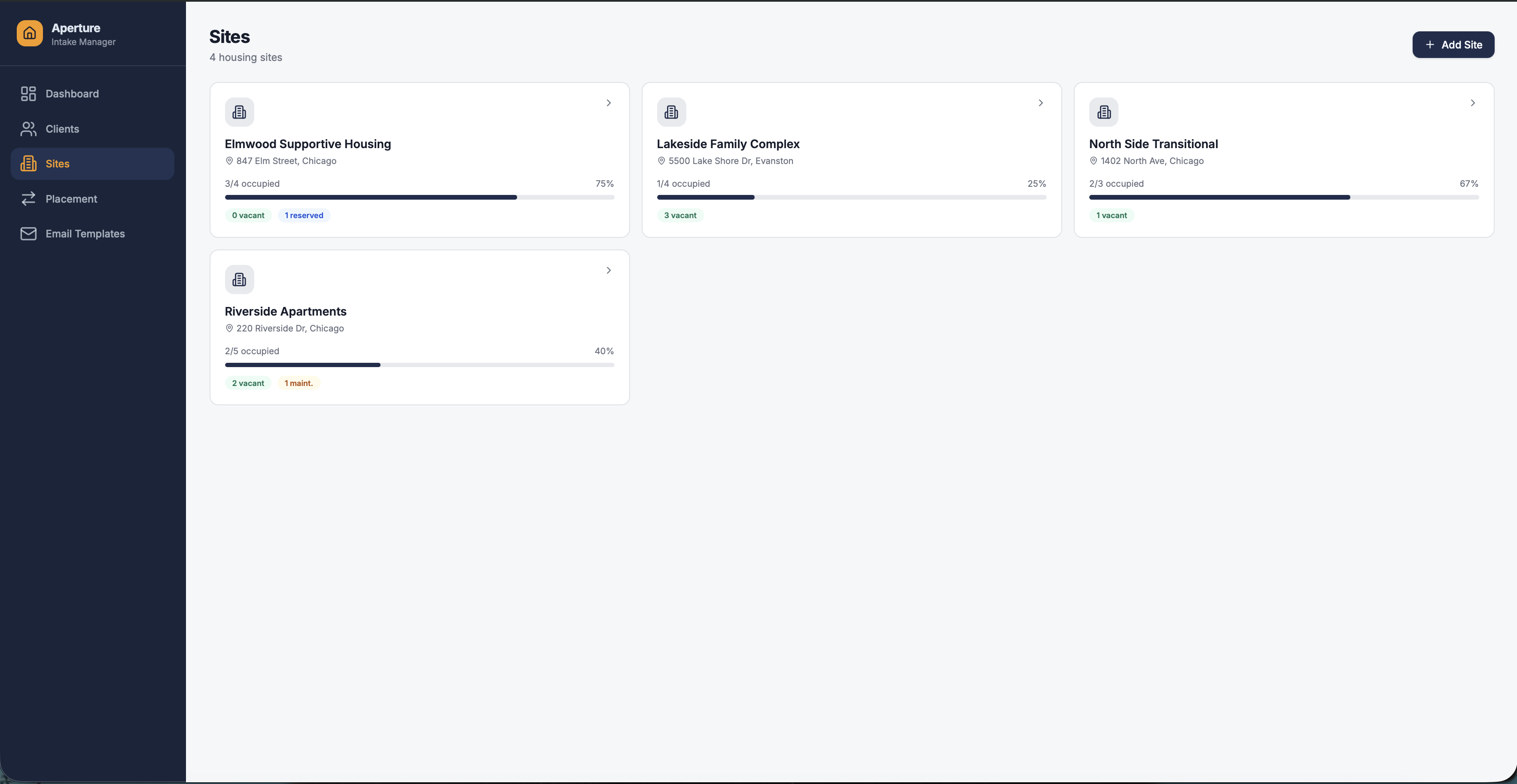Click the Add Site button label
The width and height of the screenshot is (1517, 784).
[x=1462, y=45]
